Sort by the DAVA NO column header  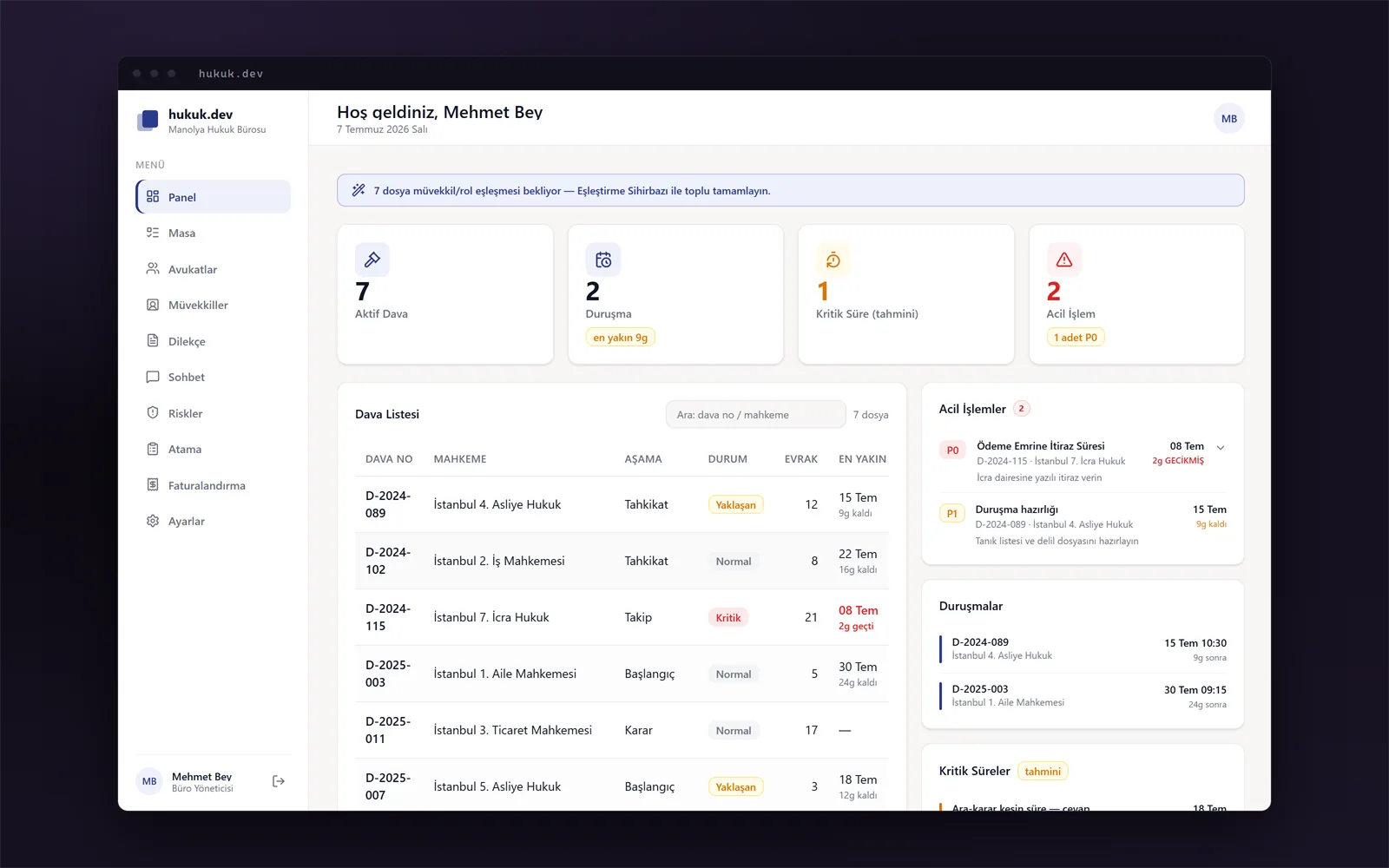(x=389, y=459)
